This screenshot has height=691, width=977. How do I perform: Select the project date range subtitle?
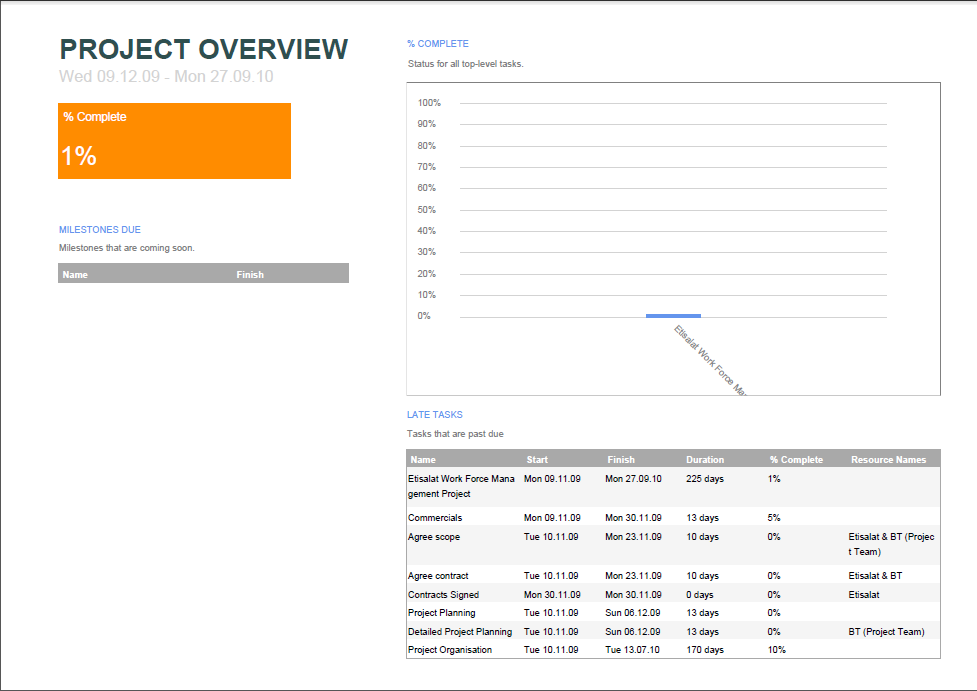[166, 77]
